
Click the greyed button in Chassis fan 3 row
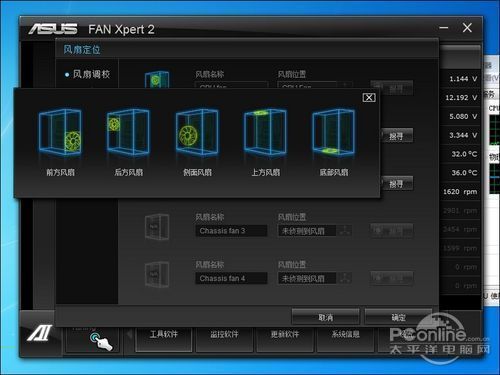point(392,231)
